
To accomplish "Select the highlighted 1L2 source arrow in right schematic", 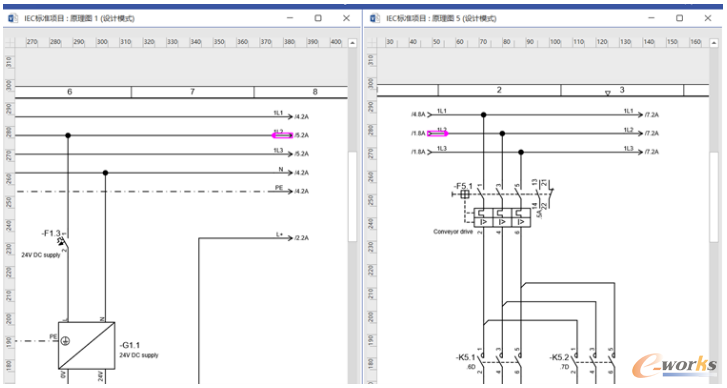I will coord(437,134).
